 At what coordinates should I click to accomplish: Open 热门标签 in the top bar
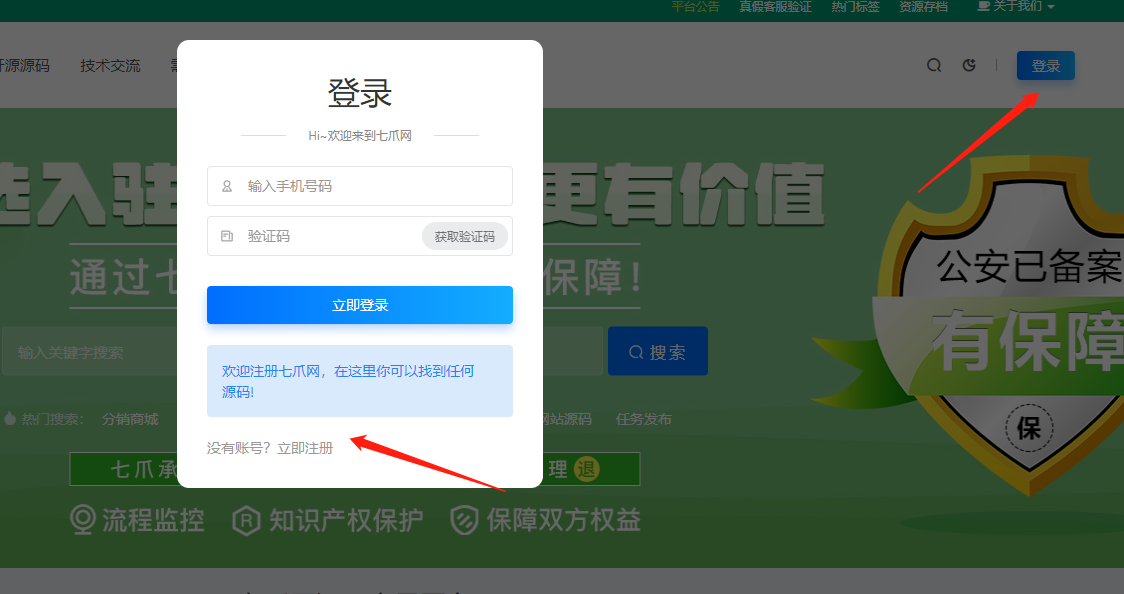tap(855, 6)
